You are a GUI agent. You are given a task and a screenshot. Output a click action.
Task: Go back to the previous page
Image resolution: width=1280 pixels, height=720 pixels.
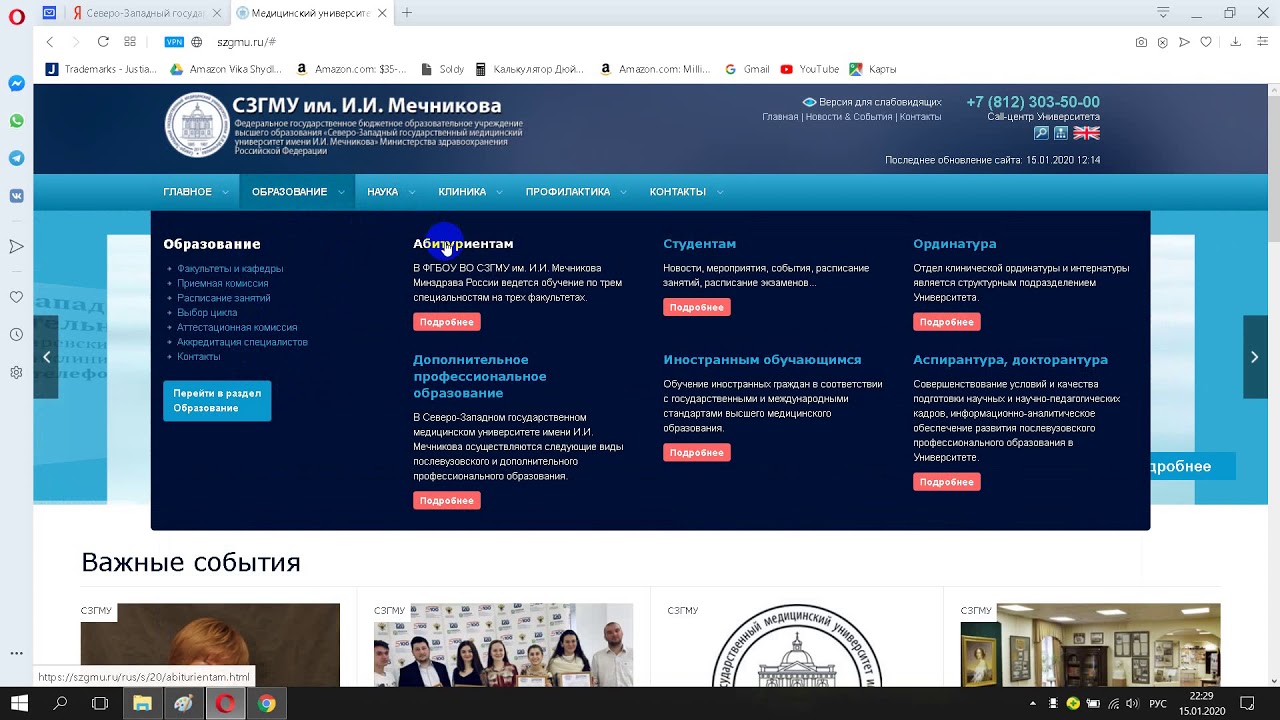click(x=50, y=42)
